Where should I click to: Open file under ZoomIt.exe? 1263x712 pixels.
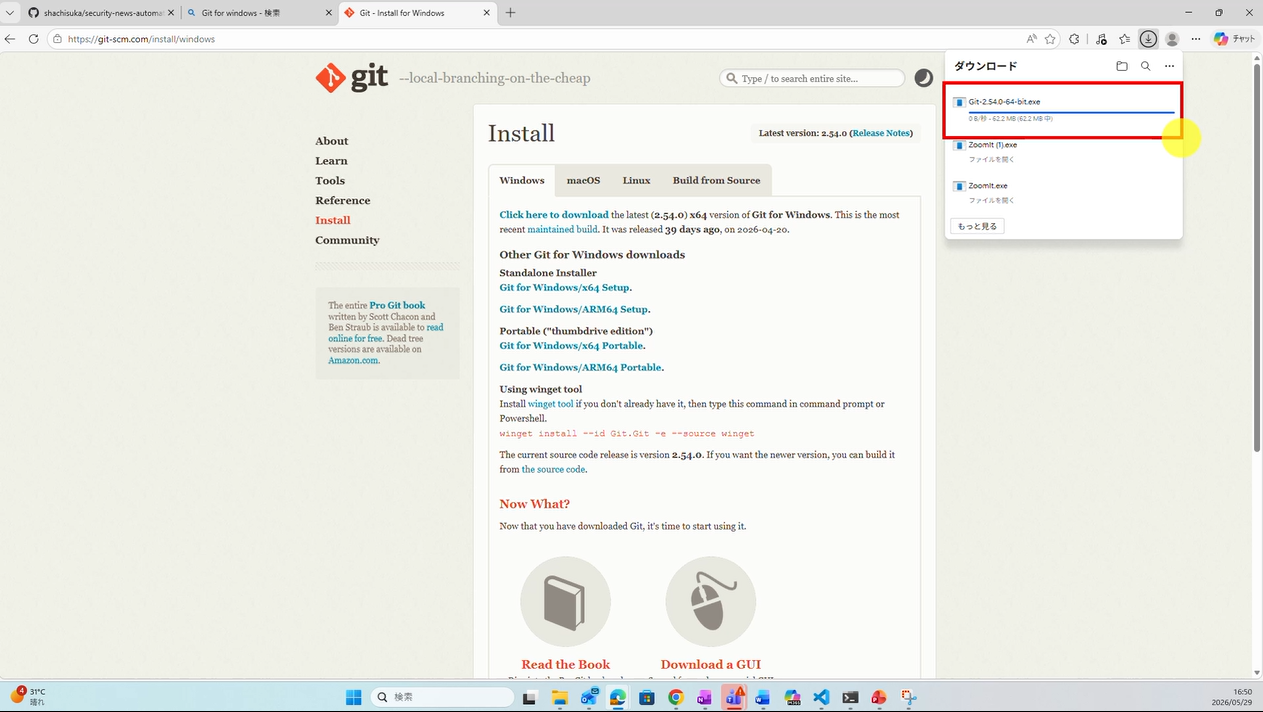tap(991, 200)
